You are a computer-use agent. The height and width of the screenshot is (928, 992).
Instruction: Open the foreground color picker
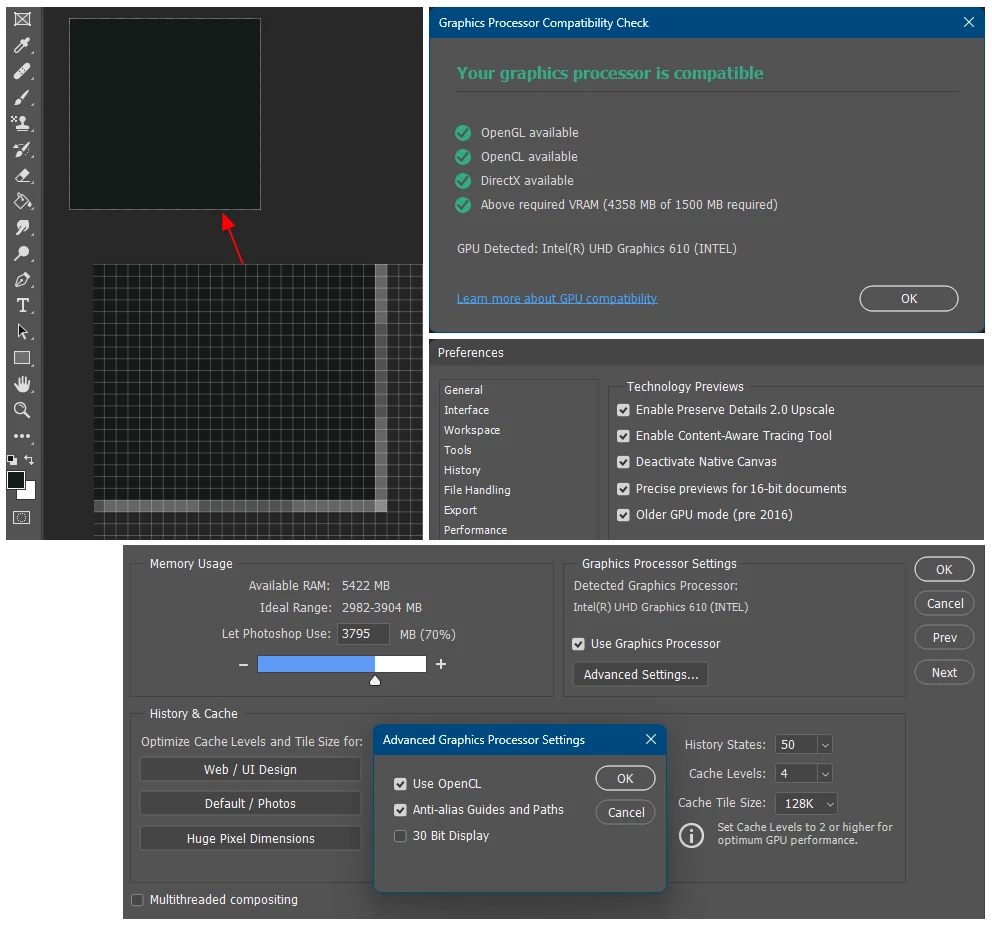(x=15, y=479)
